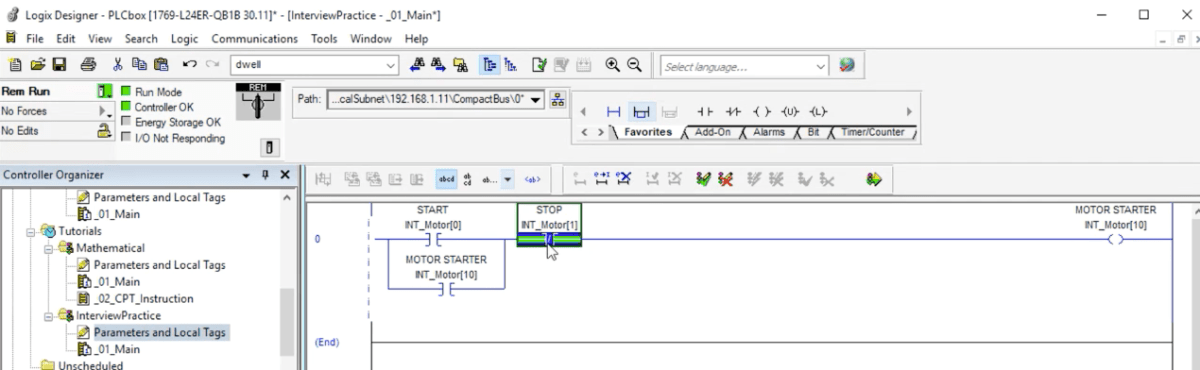Cut selection with scissors icon

tap(117, 65)
